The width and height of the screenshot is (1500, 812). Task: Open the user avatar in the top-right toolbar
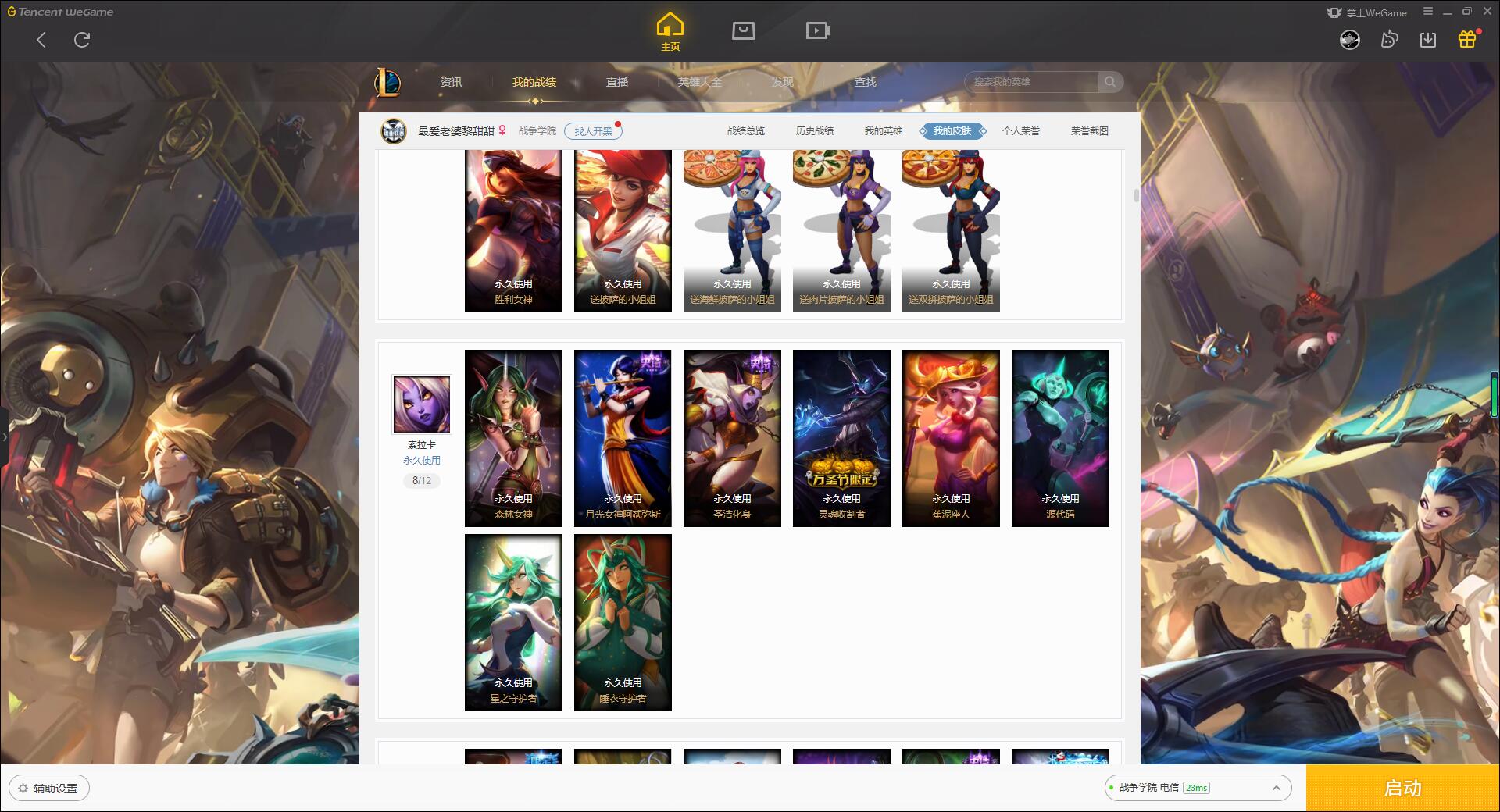[x=1350, y=39]
